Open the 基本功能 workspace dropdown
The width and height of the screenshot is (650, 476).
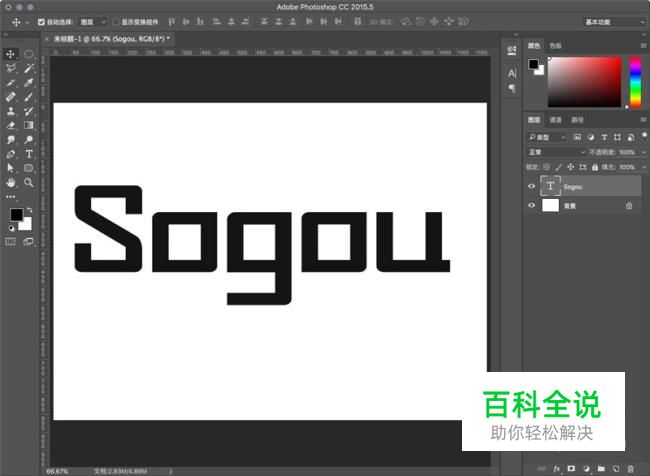[x=613, y=21]
